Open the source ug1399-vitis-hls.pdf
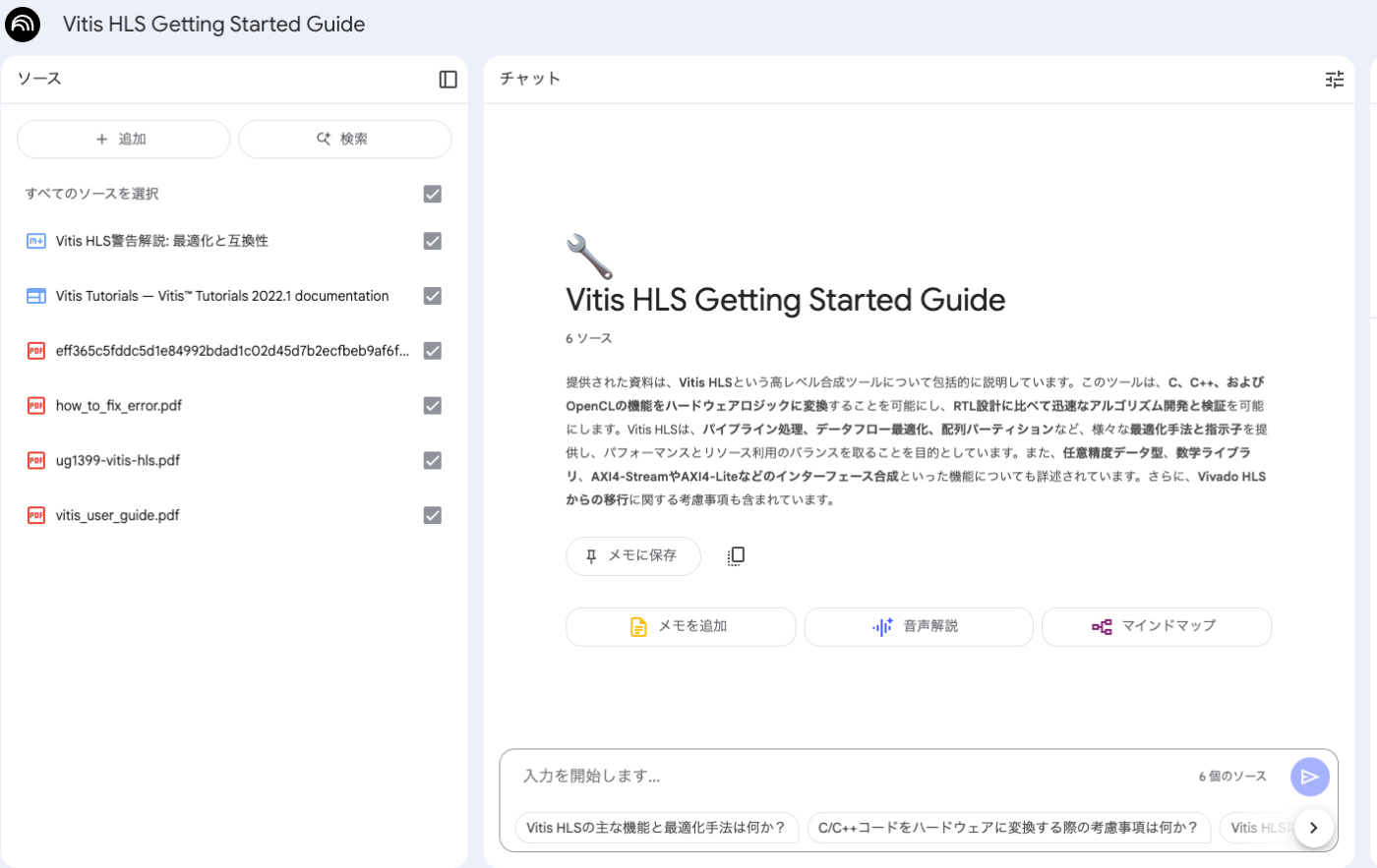 118,461
